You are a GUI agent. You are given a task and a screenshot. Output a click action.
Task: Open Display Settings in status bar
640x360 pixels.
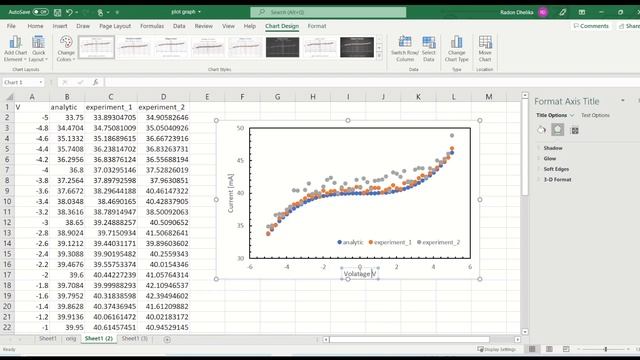click(497, 349)
